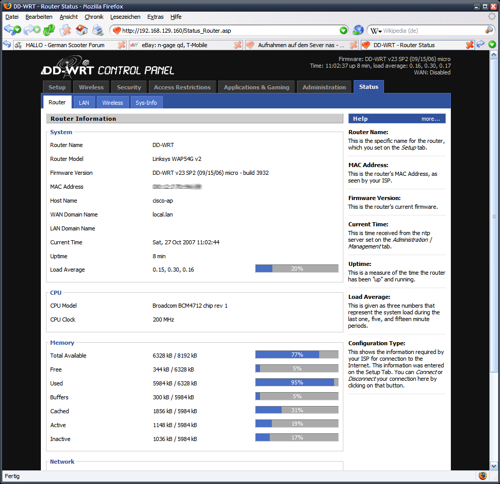Open the Administration tab

(324, 87)
